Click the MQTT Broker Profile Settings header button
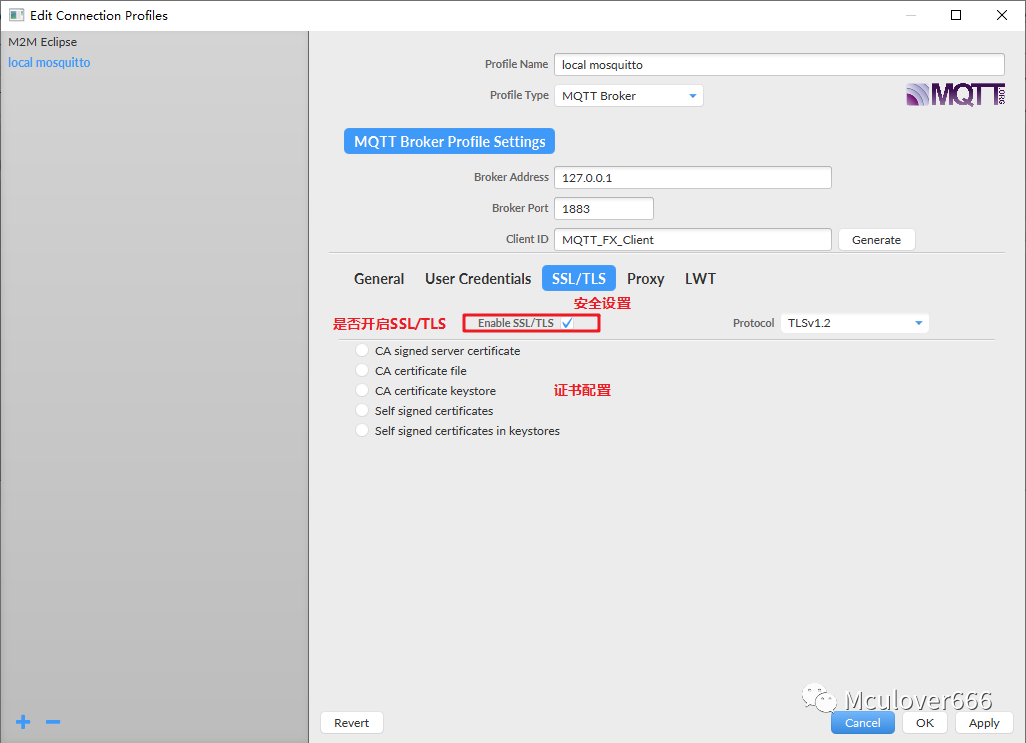Screen dimensions: 1026x743 click(x=450, y=141)
